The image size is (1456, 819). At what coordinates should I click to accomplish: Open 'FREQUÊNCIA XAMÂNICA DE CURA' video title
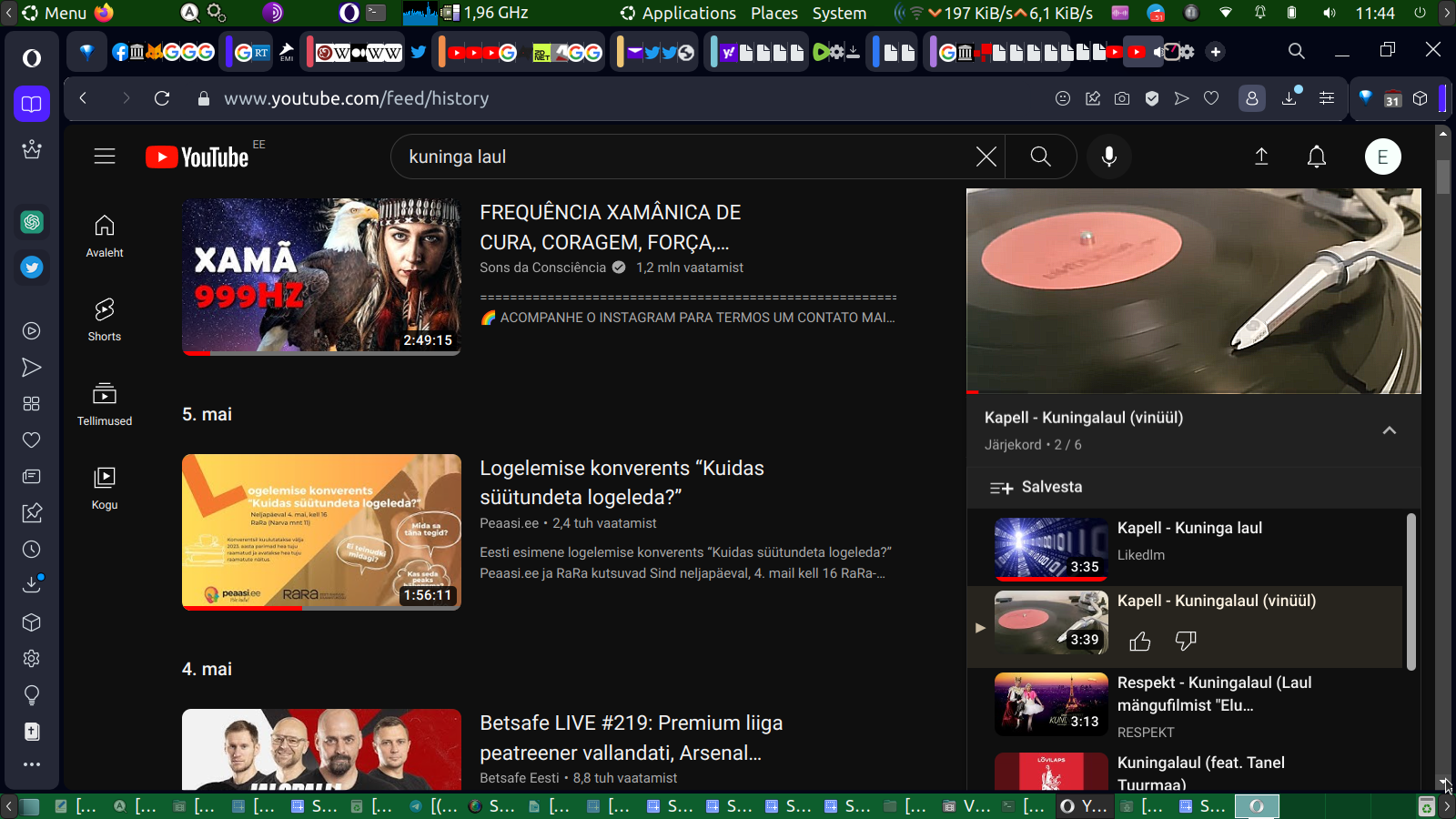click(611, 227)
